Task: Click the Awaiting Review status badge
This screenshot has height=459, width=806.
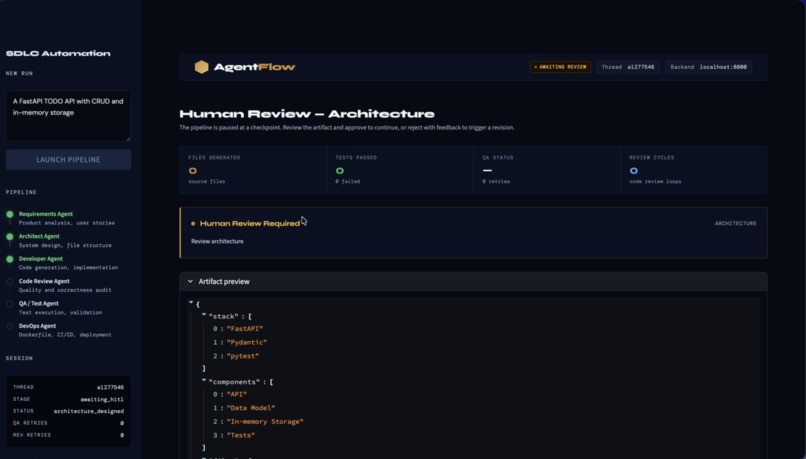Action: [560, 67]
